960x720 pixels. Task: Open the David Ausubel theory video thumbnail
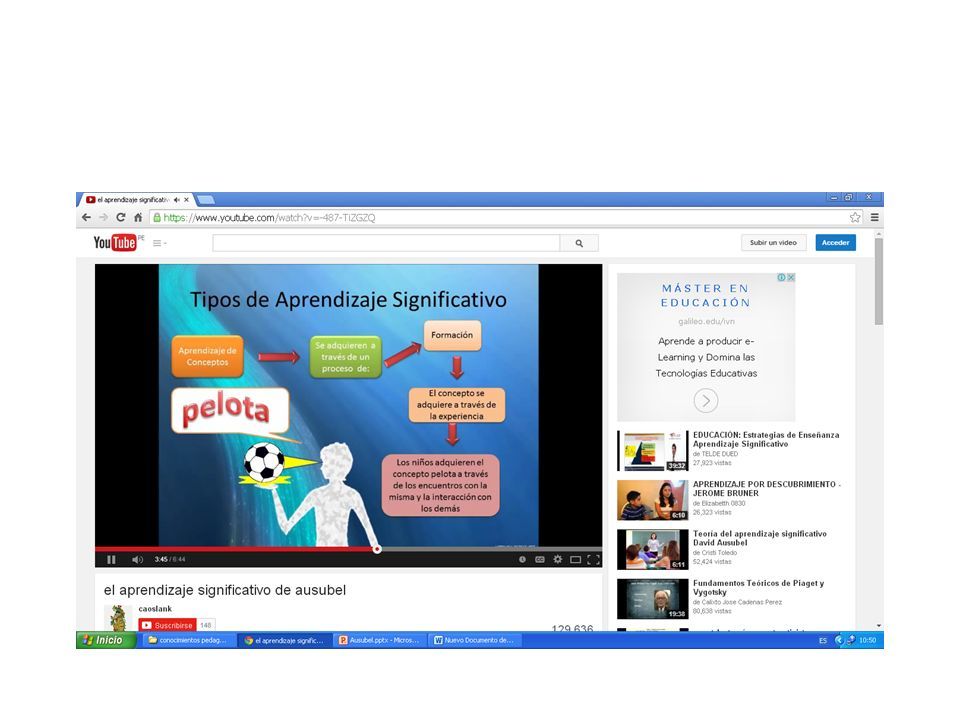click(653, 550)
